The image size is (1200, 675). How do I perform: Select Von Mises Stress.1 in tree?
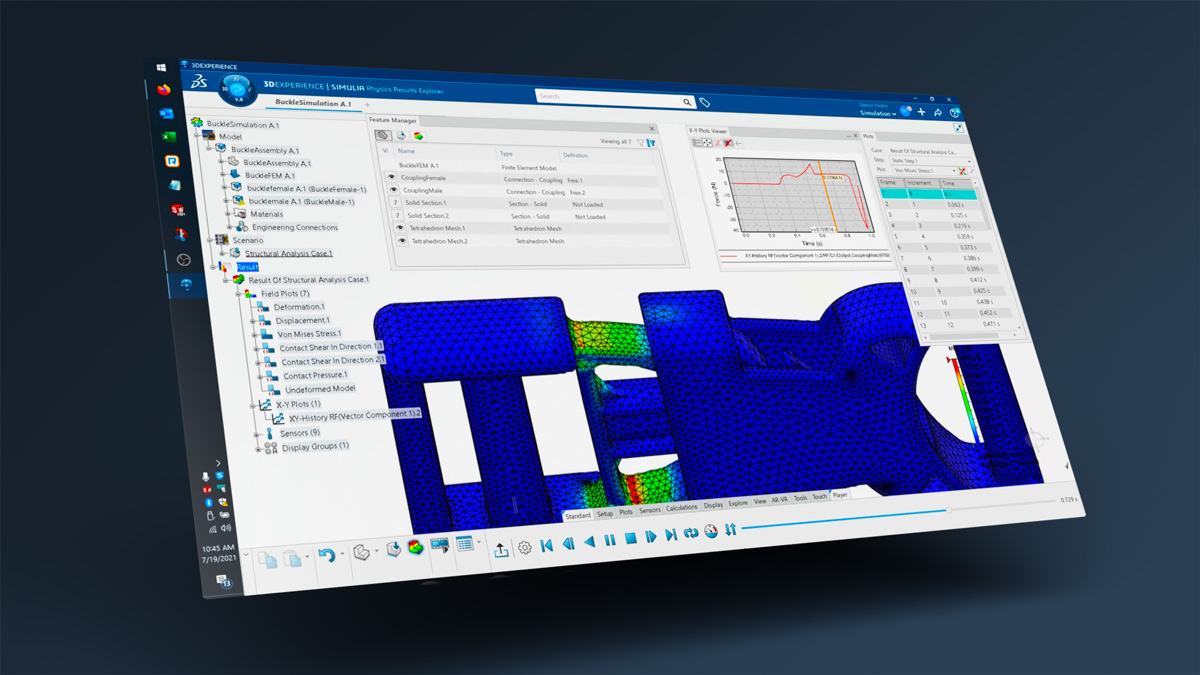[x=309, y=334]
